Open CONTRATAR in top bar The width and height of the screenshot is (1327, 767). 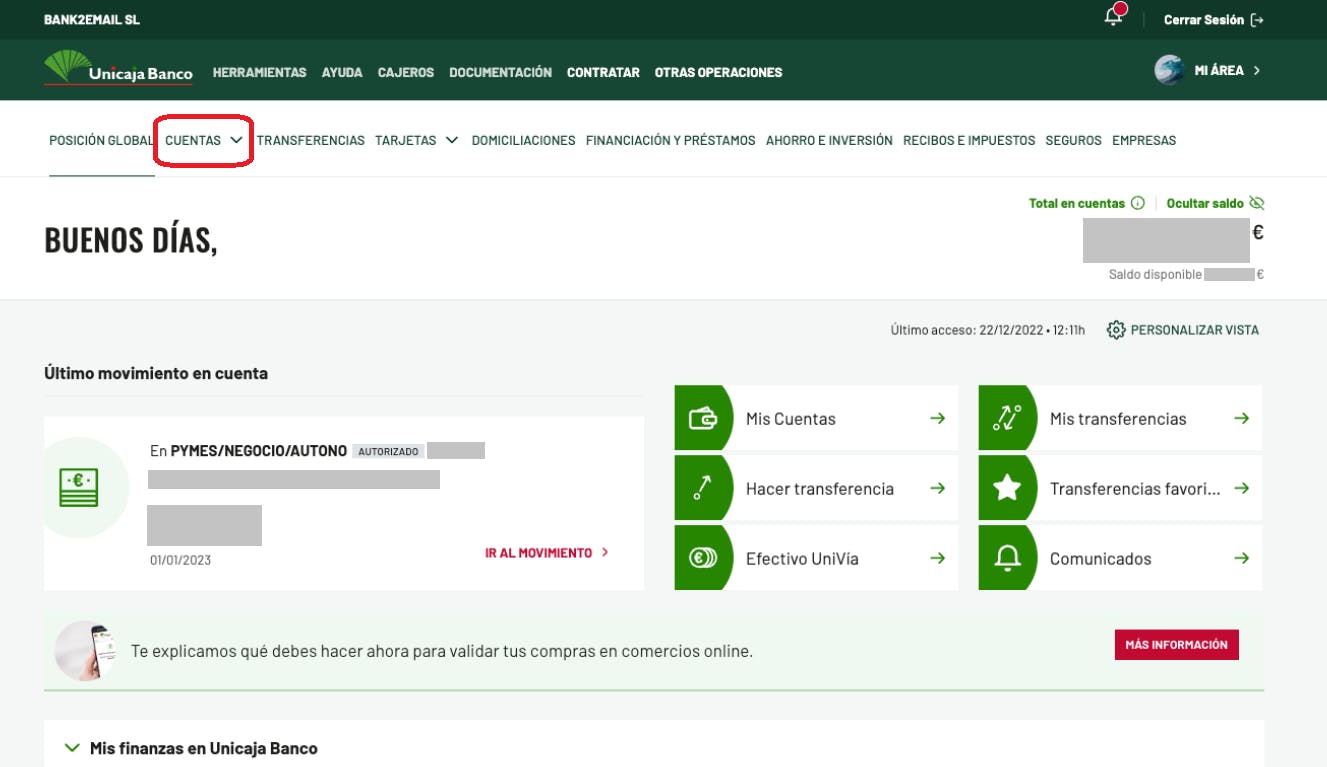603,73
